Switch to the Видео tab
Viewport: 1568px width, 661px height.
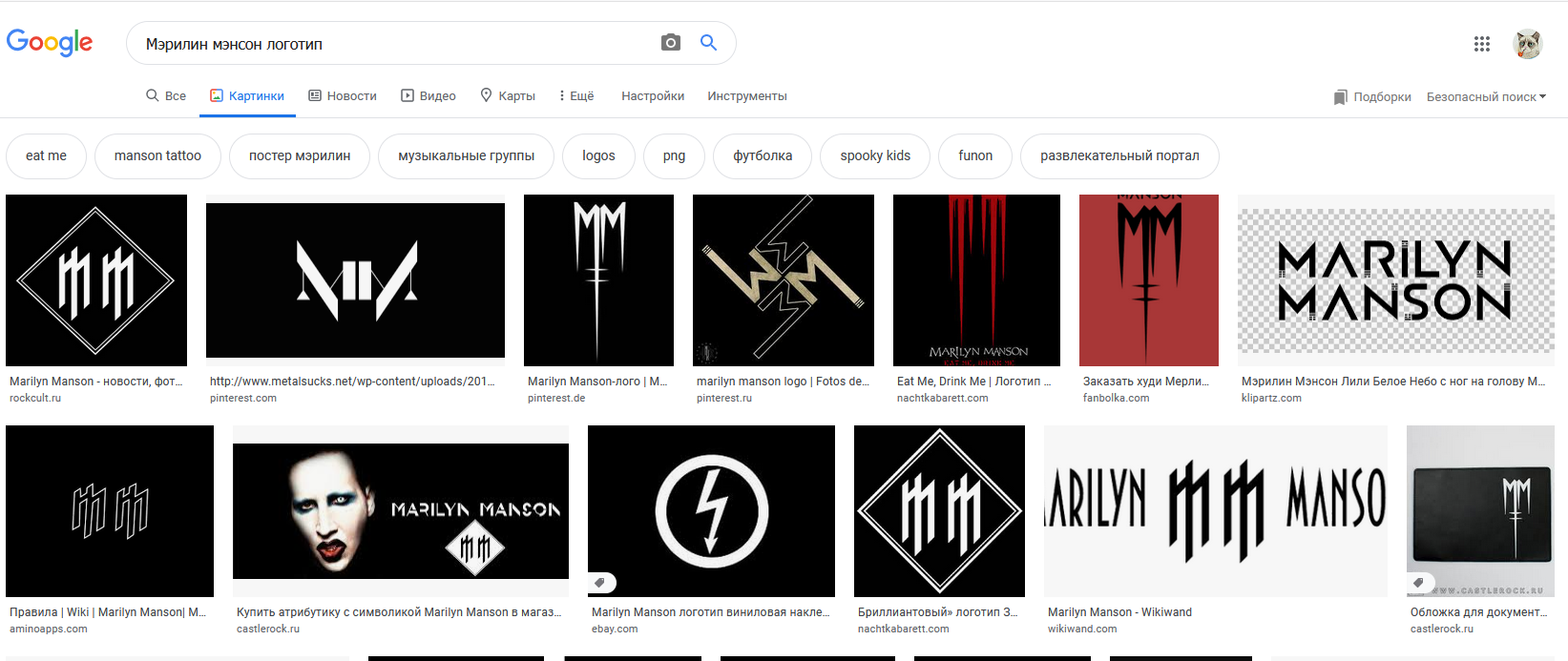(429, 96)
